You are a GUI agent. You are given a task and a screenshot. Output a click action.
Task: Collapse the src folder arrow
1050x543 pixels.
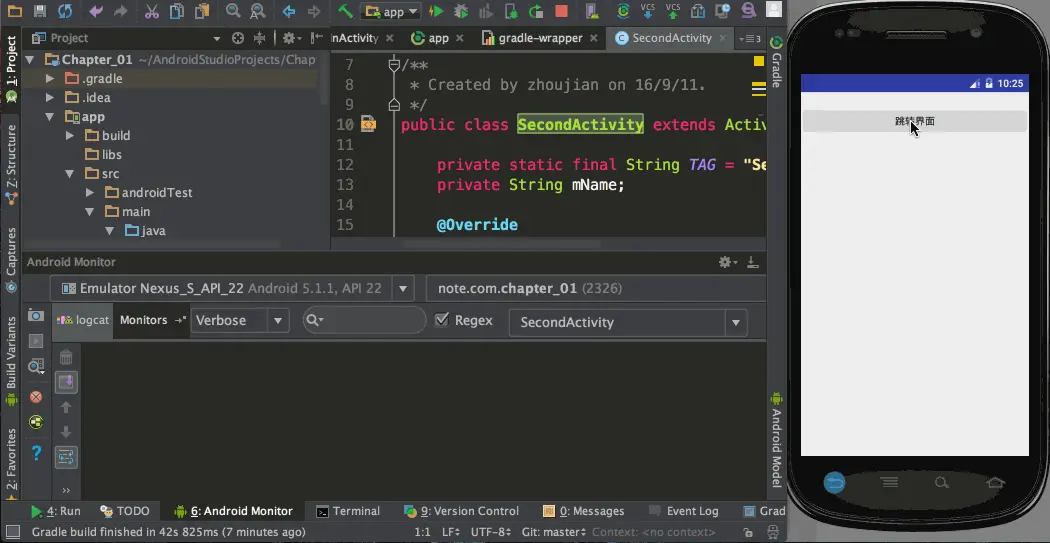point(70,174)
